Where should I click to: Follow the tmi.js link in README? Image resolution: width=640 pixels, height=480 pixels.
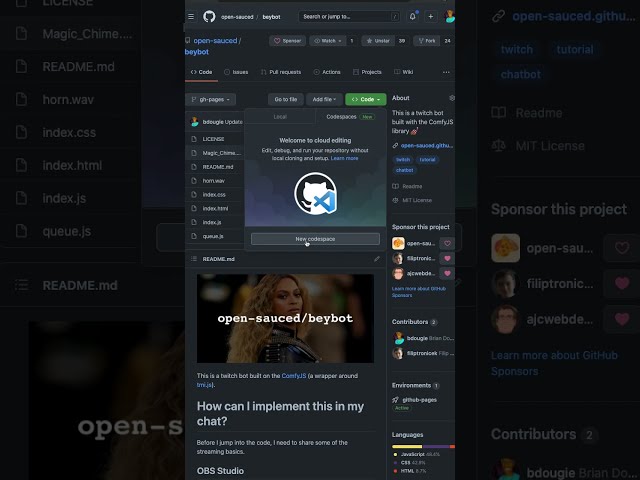click(x=204, y=385)
